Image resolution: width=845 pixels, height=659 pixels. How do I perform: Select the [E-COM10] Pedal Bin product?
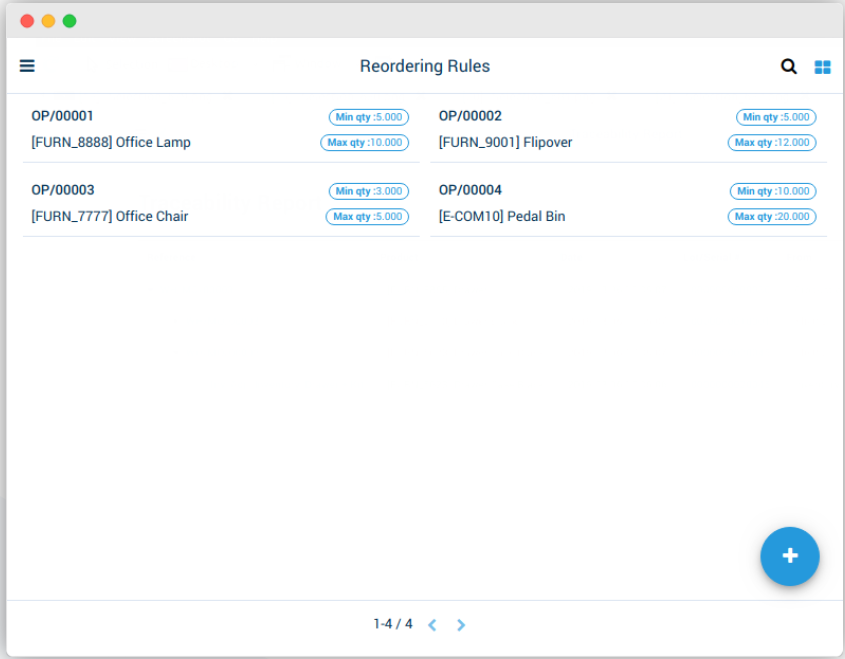(x=502, y=216)
